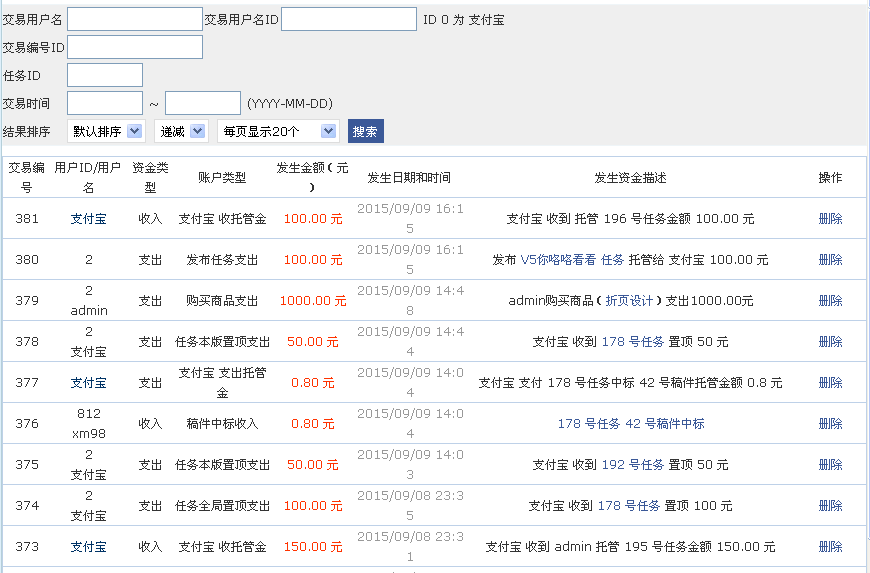870x573 pixels.
Task: Click the 150.00 元 amount cell
Action: pyautogui.click(x=313, y=547)
